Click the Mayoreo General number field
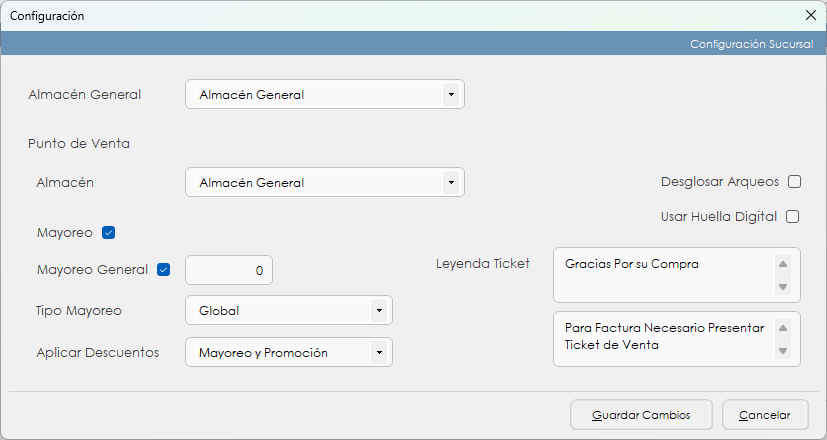The image size is (827, 440). point(229,270)
